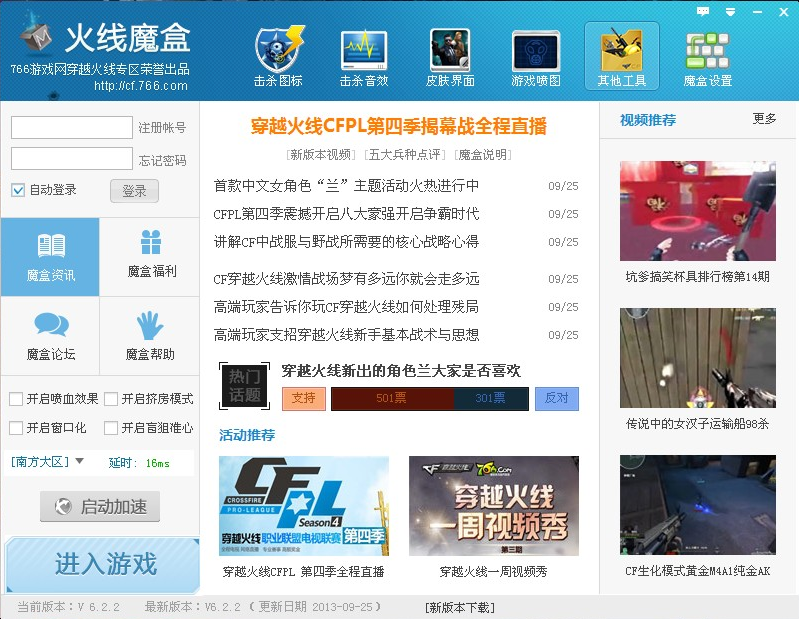Click the 启动加速 accelerate button
Viewport: 799px width, 619px height.
(x=100, y=506)
